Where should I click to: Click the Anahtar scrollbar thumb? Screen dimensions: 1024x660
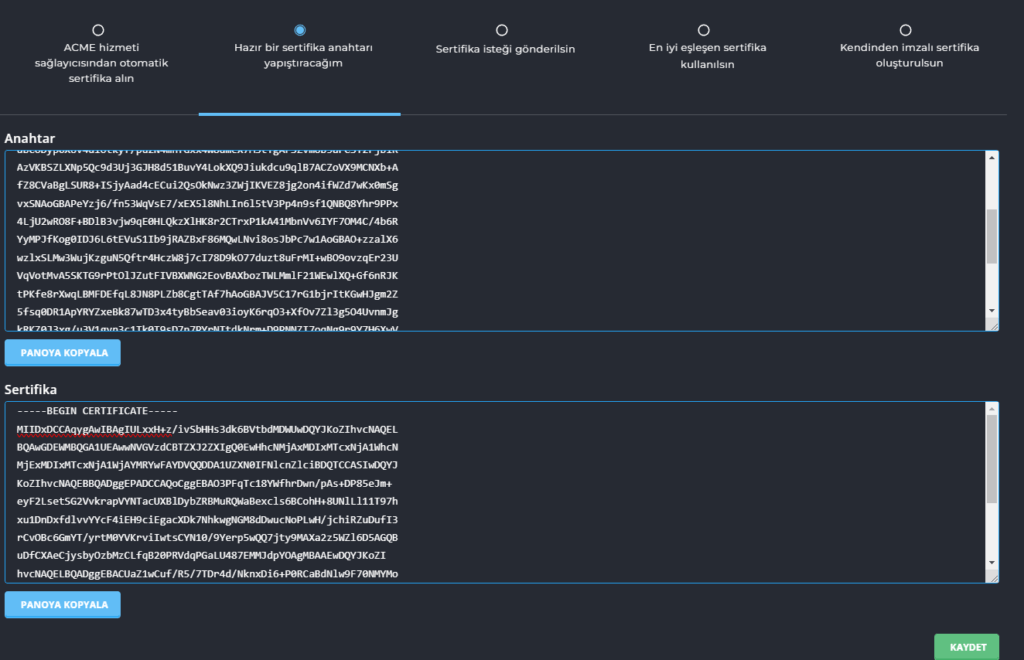(x=992, y=235)
